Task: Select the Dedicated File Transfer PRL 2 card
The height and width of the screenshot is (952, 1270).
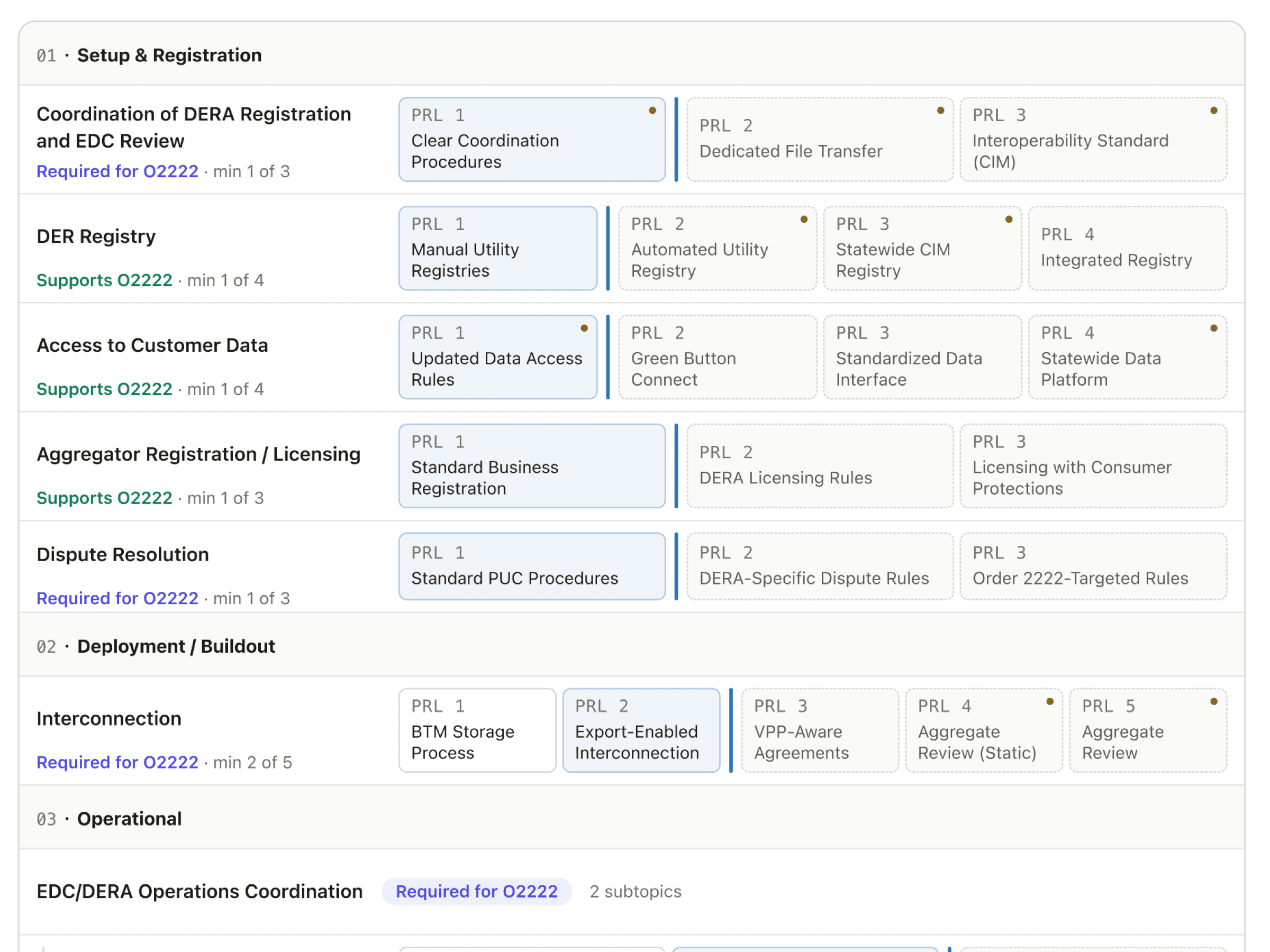Action: [x=819, y=140]
